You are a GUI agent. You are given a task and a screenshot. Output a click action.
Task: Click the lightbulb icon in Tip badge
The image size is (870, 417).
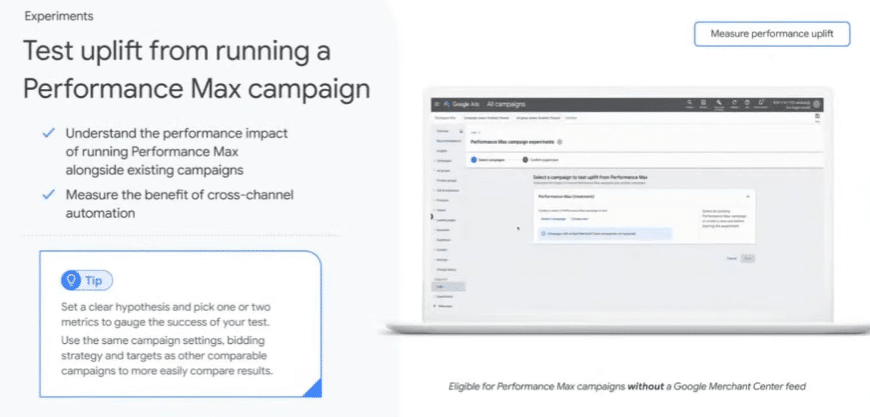pyautogui.click(x=71, y=281)
